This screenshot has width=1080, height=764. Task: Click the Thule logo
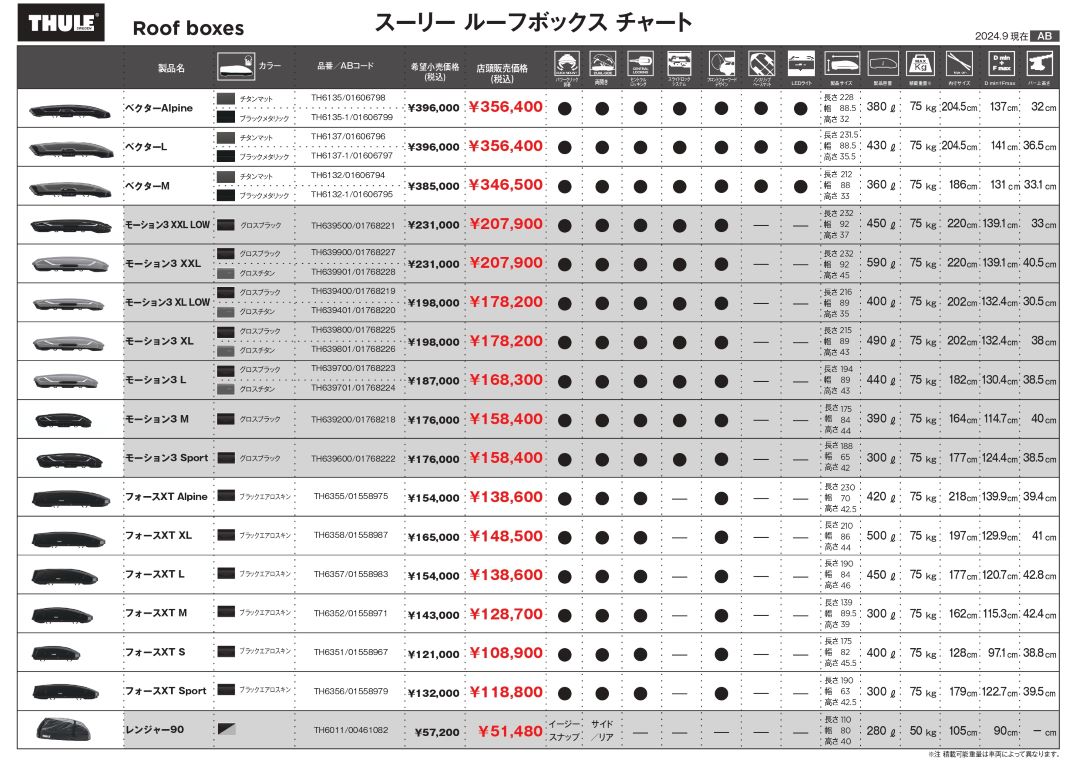61,25
